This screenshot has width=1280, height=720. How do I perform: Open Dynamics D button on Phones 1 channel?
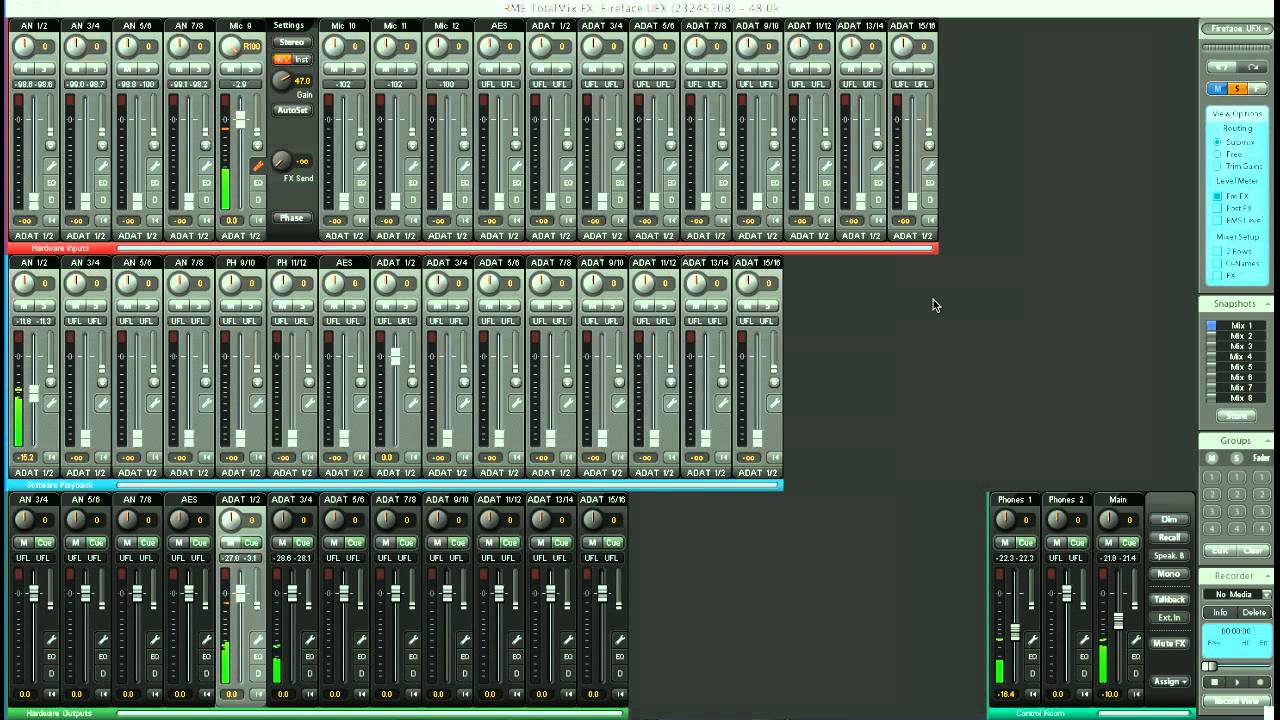1033,673
